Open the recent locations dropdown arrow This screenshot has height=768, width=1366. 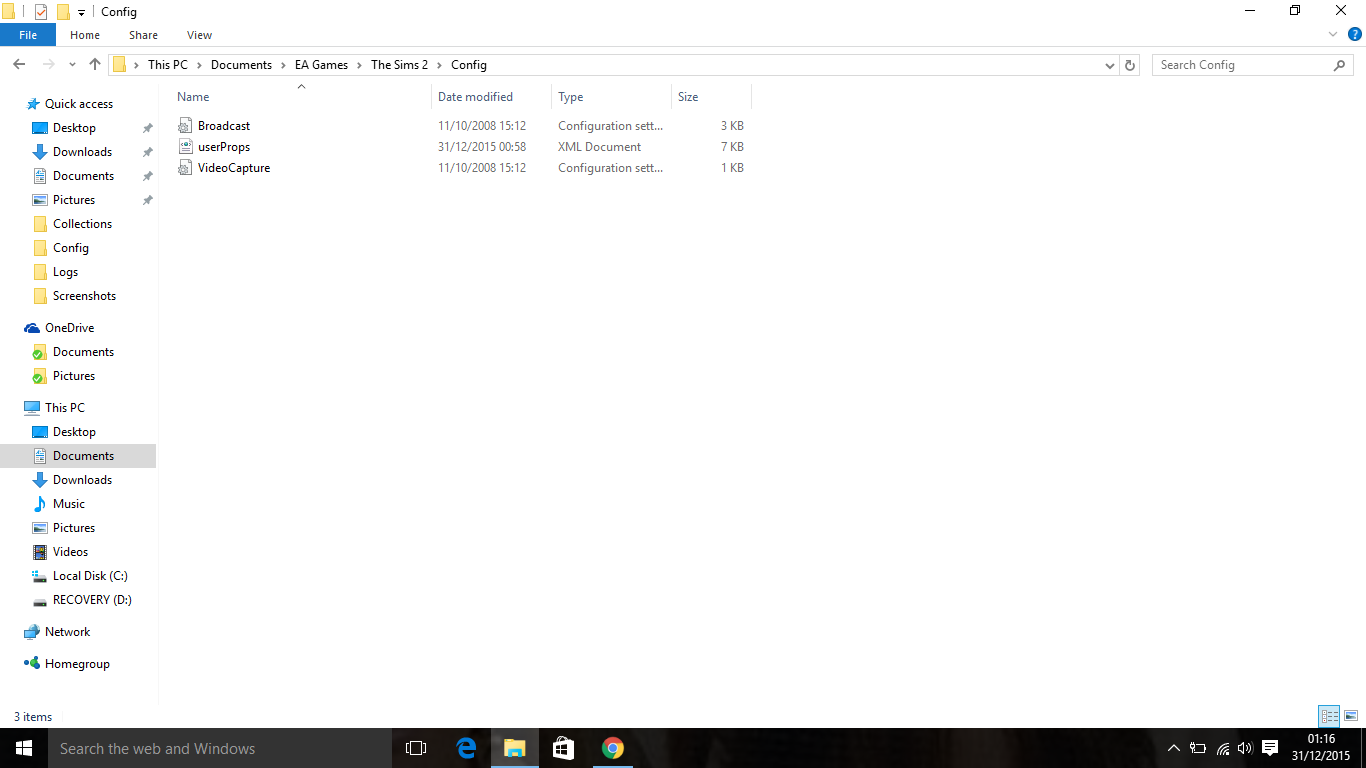72,65
